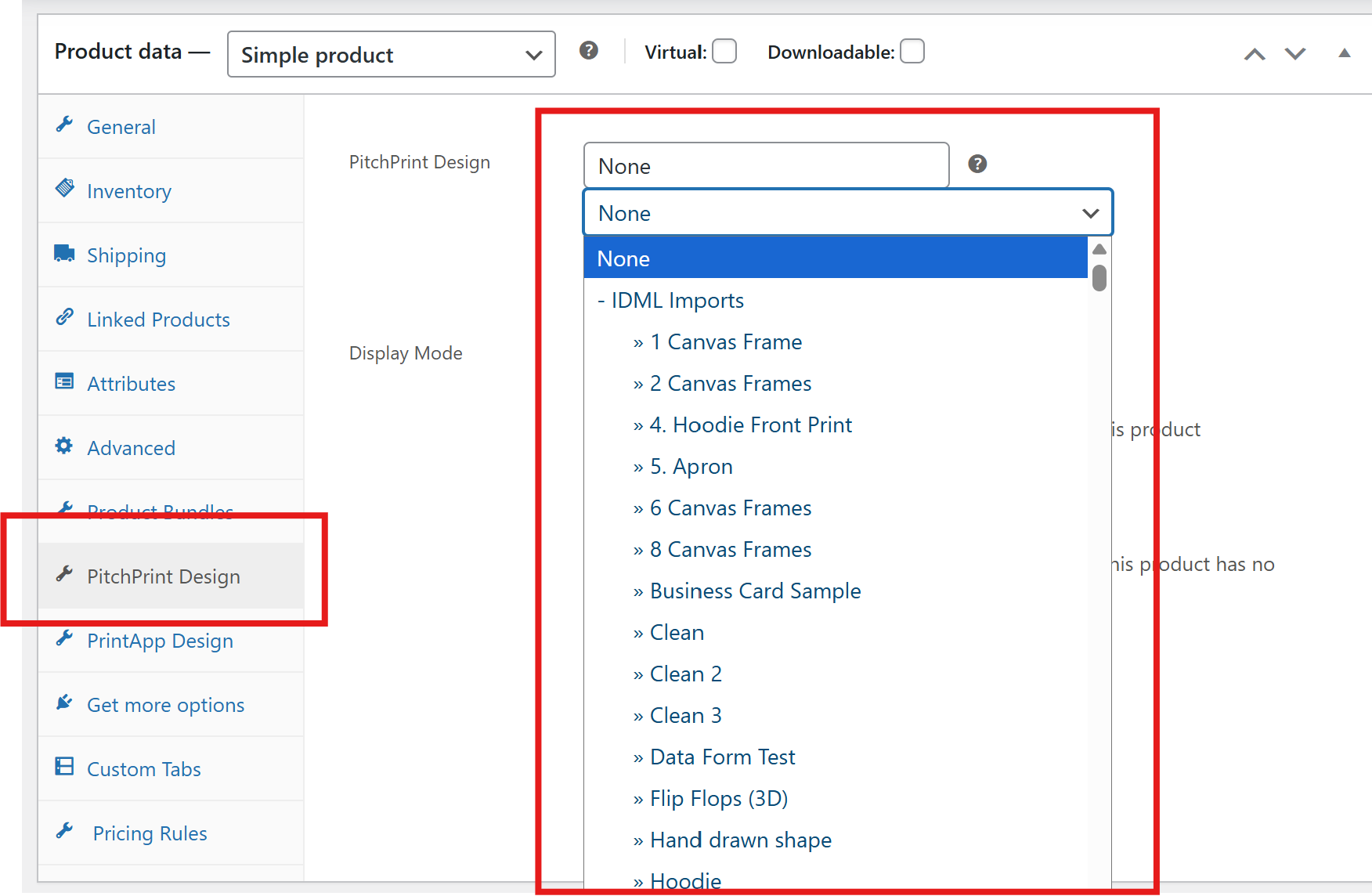Click the PitchPrint Design help tooltip icon
Image resolution: width=1372 pixels, height=896 pixels.
977,164
